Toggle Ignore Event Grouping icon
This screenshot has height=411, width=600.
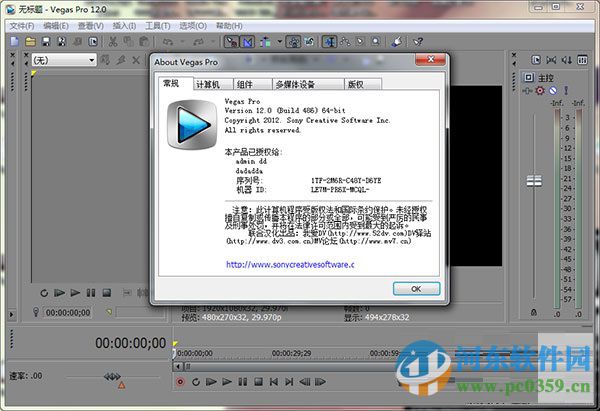click(x=309, y=41)
